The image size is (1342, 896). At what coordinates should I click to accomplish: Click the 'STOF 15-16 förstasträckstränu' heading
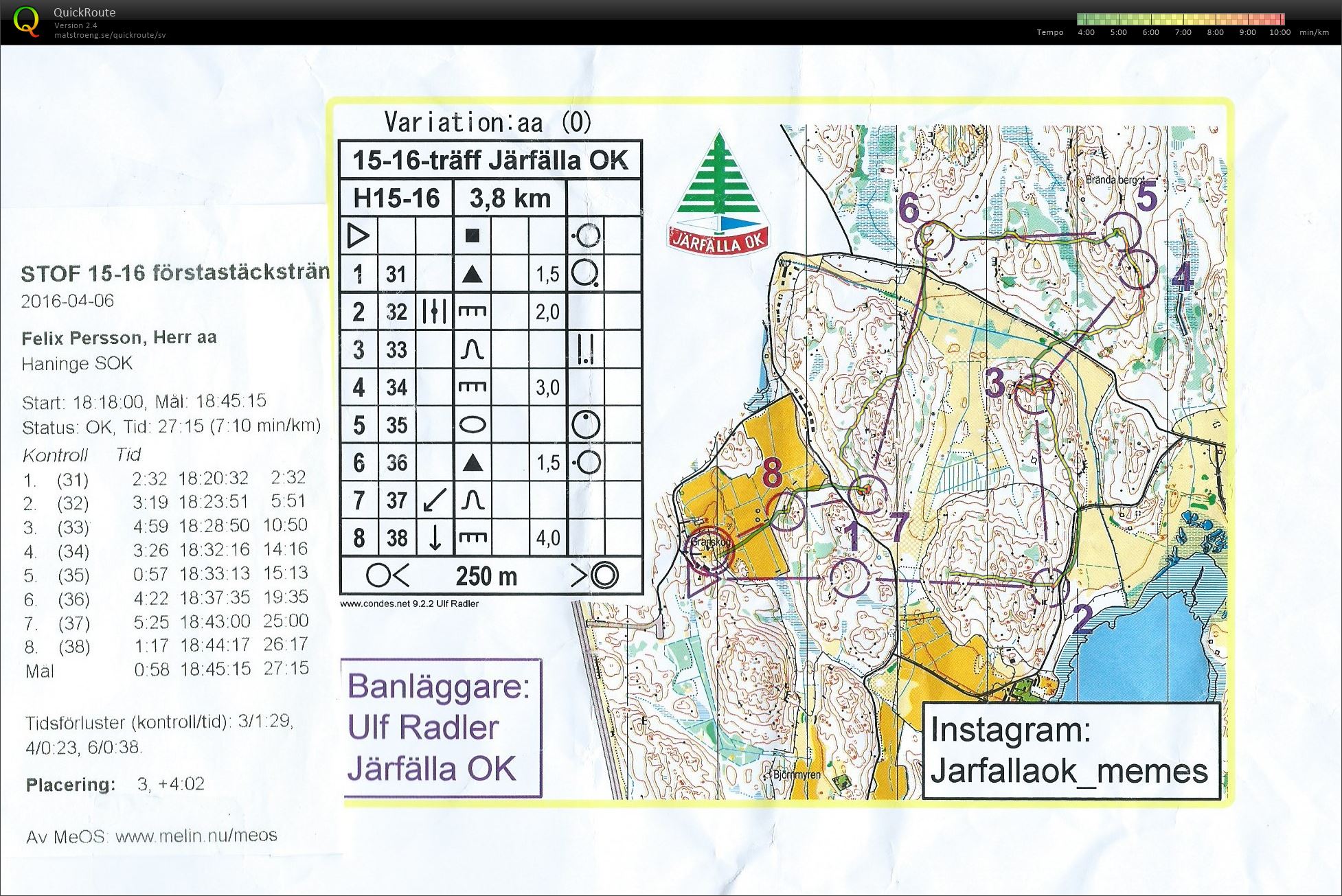175,273
